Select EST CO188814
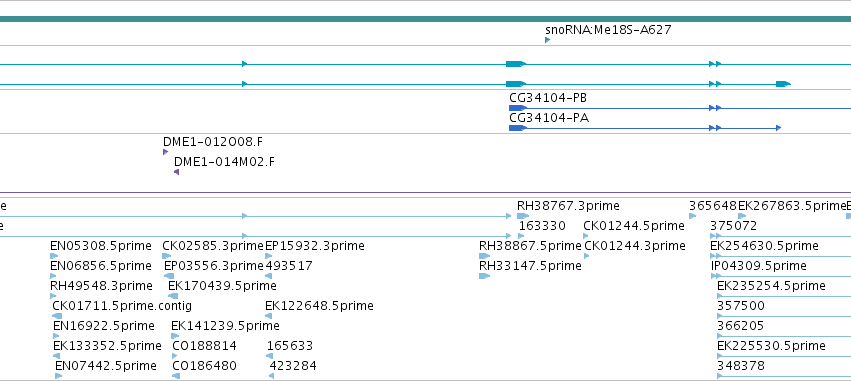 tap(205, 346)
